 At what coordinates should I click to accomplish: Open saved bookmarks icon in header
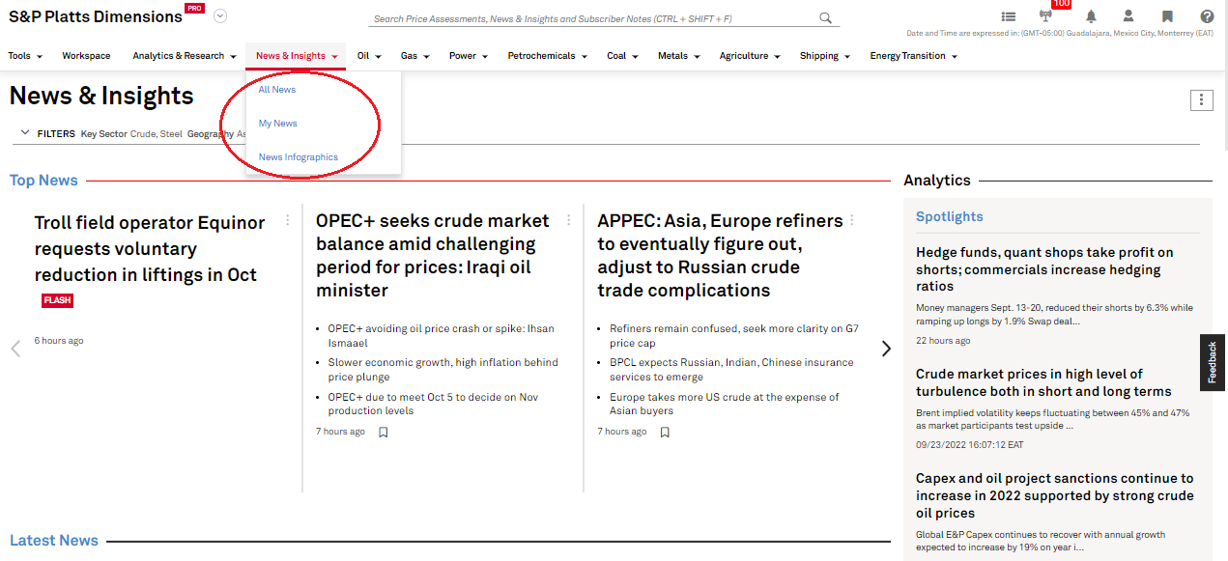pyautogui.click(x=1167, y=17)
